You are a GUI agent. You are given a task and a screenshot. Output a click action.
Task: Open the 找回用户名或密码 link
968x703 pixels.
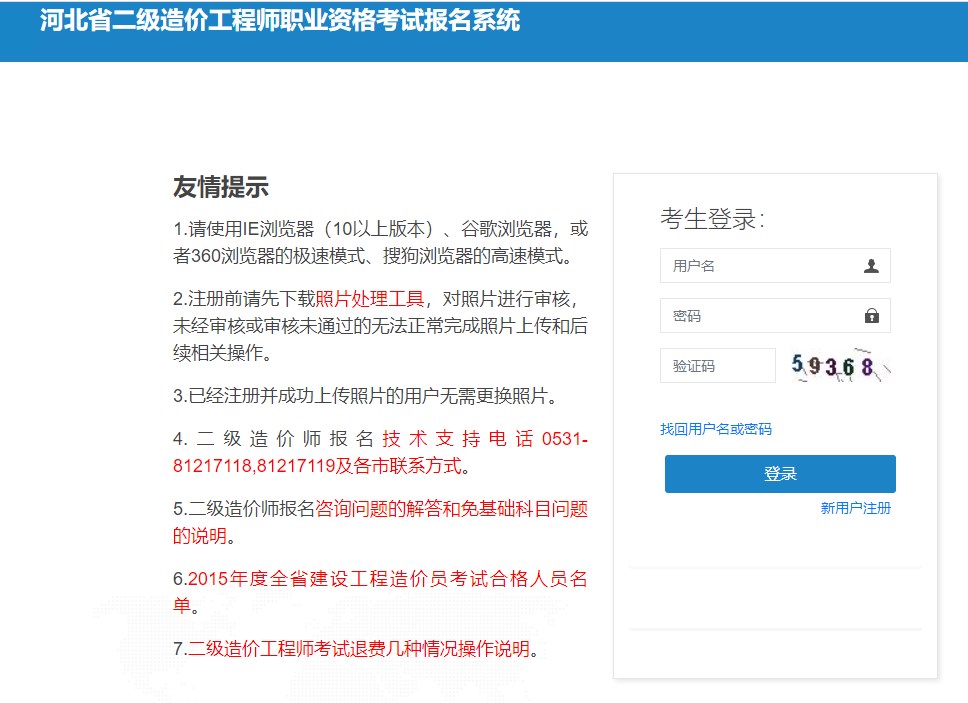[x=715, y=429]
